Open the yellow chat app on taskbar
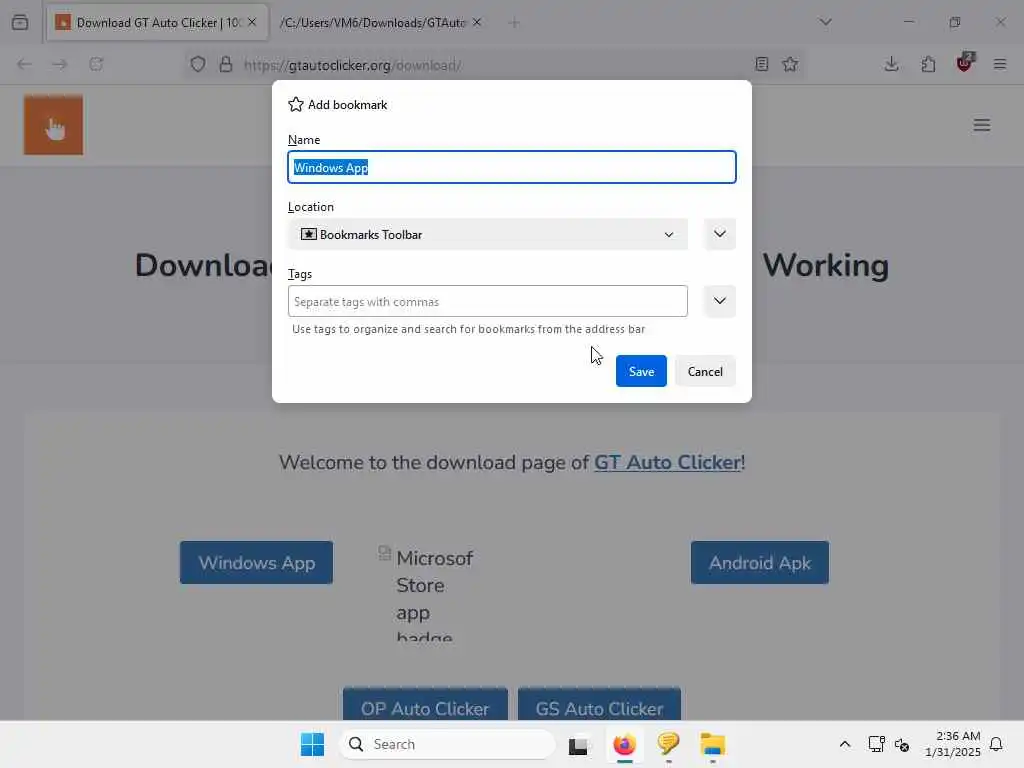Viewport: 1024px width, 768px height. tap(668, 743)
